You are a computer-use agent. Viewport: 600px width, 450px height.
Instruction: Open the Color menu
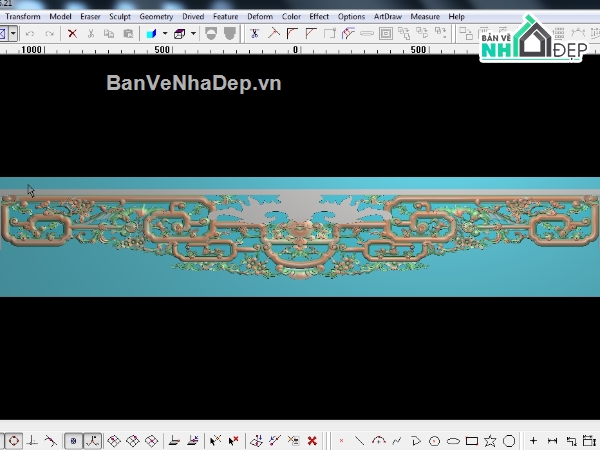[x=291, y=16]
